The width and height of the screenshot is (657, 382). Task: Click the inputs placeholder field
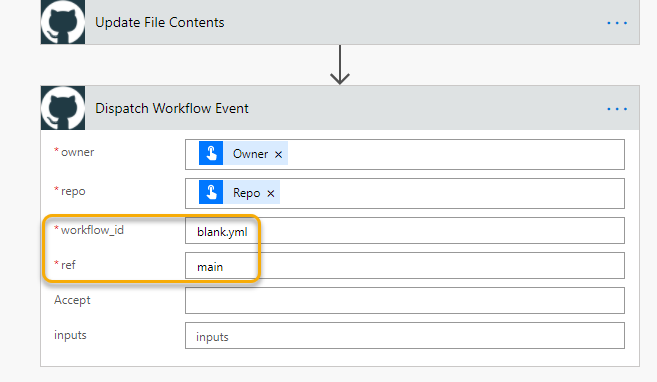[x=405, y=336]
